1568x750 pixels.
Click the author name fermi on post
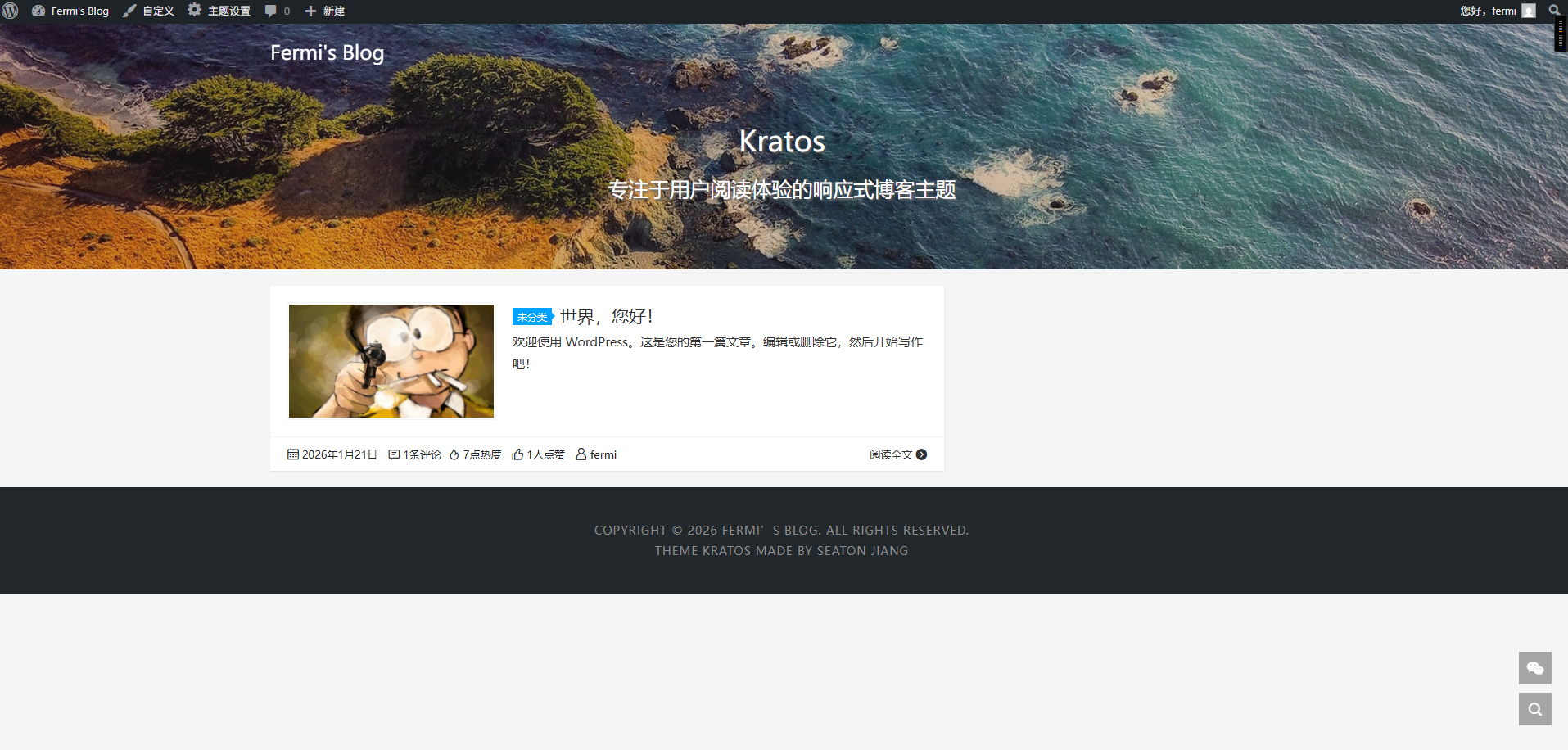tap(603, 454)
